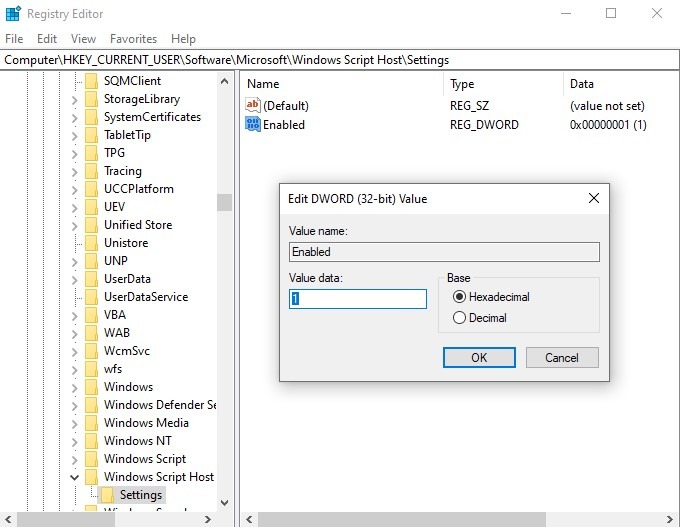Click the Registry Editor app icon in title bar

(x=13, y=13)
